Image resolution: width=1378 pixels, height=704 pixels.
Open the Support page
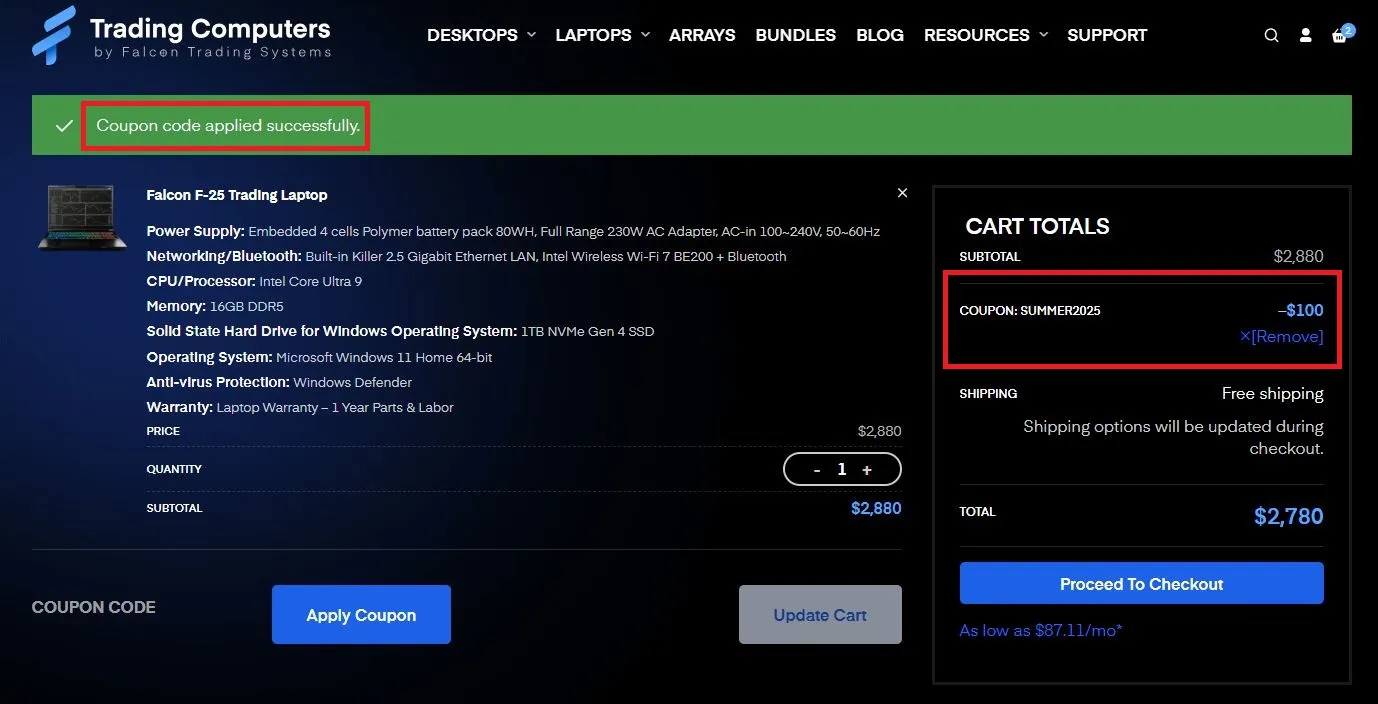click(1107, 35)
